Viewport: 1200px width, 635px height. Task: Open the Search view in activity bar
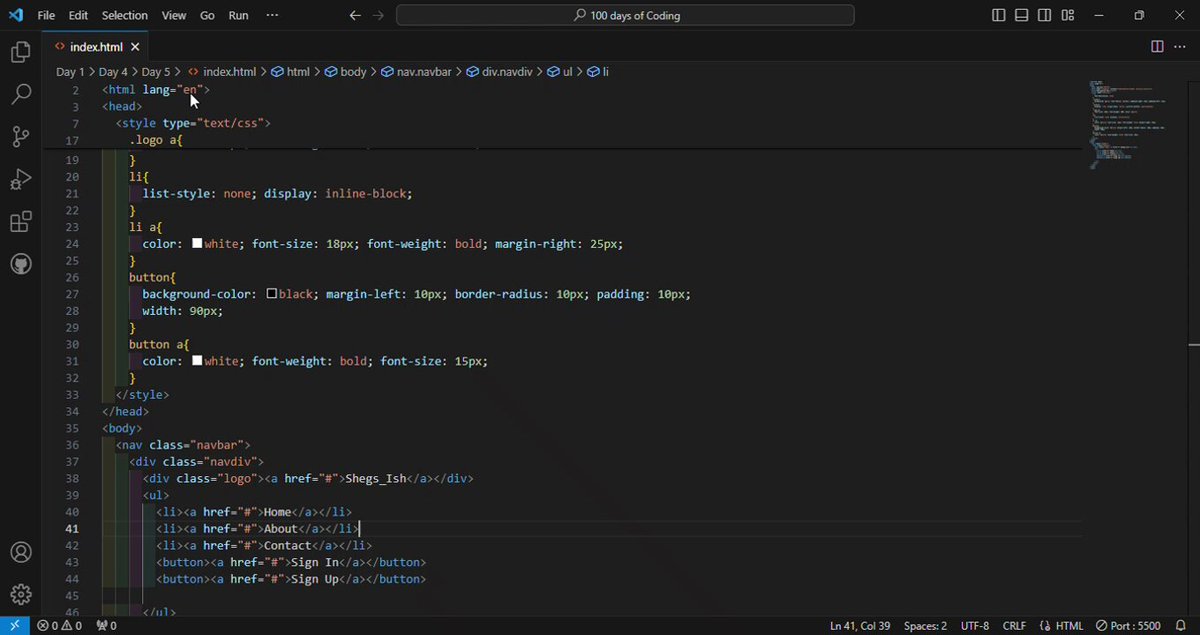coord(20,95)
